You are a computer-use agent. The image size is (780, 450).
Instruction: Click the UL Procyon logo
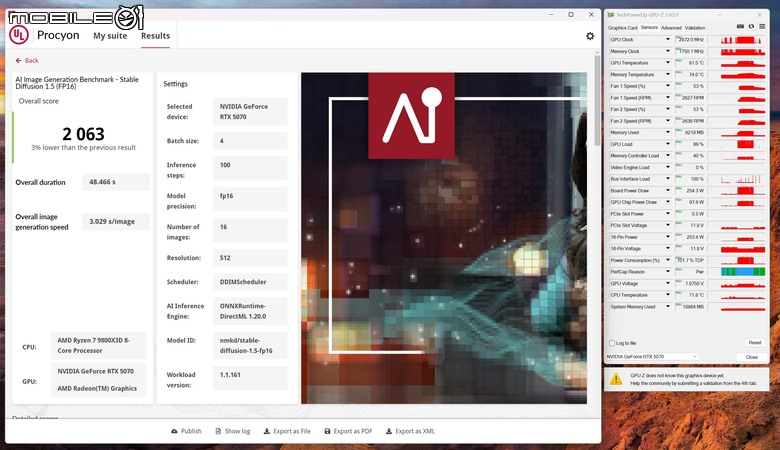18,35
